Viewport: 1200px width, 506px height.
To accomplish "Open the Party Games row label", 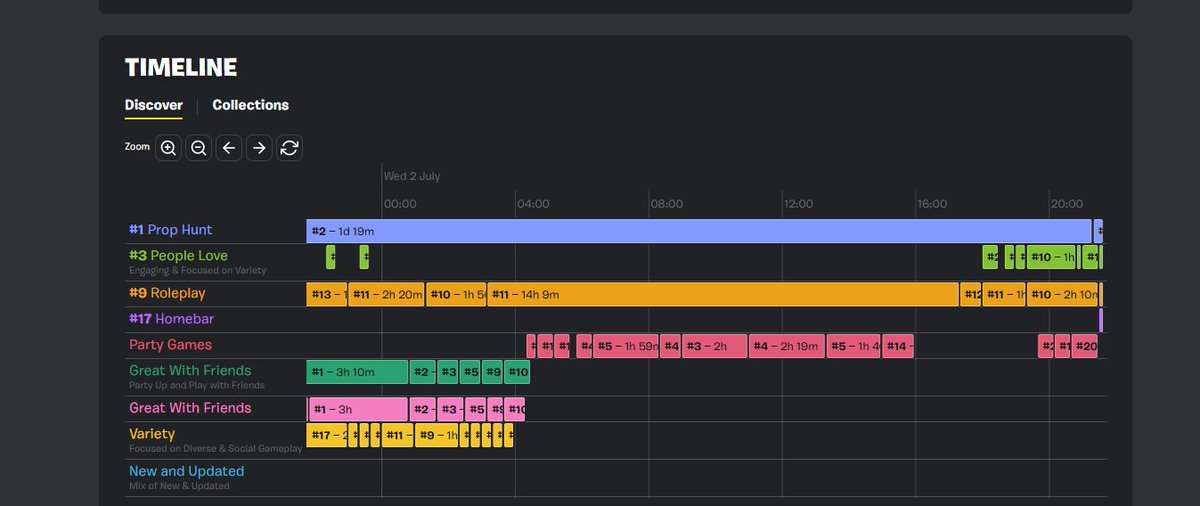I will (170, 345).
